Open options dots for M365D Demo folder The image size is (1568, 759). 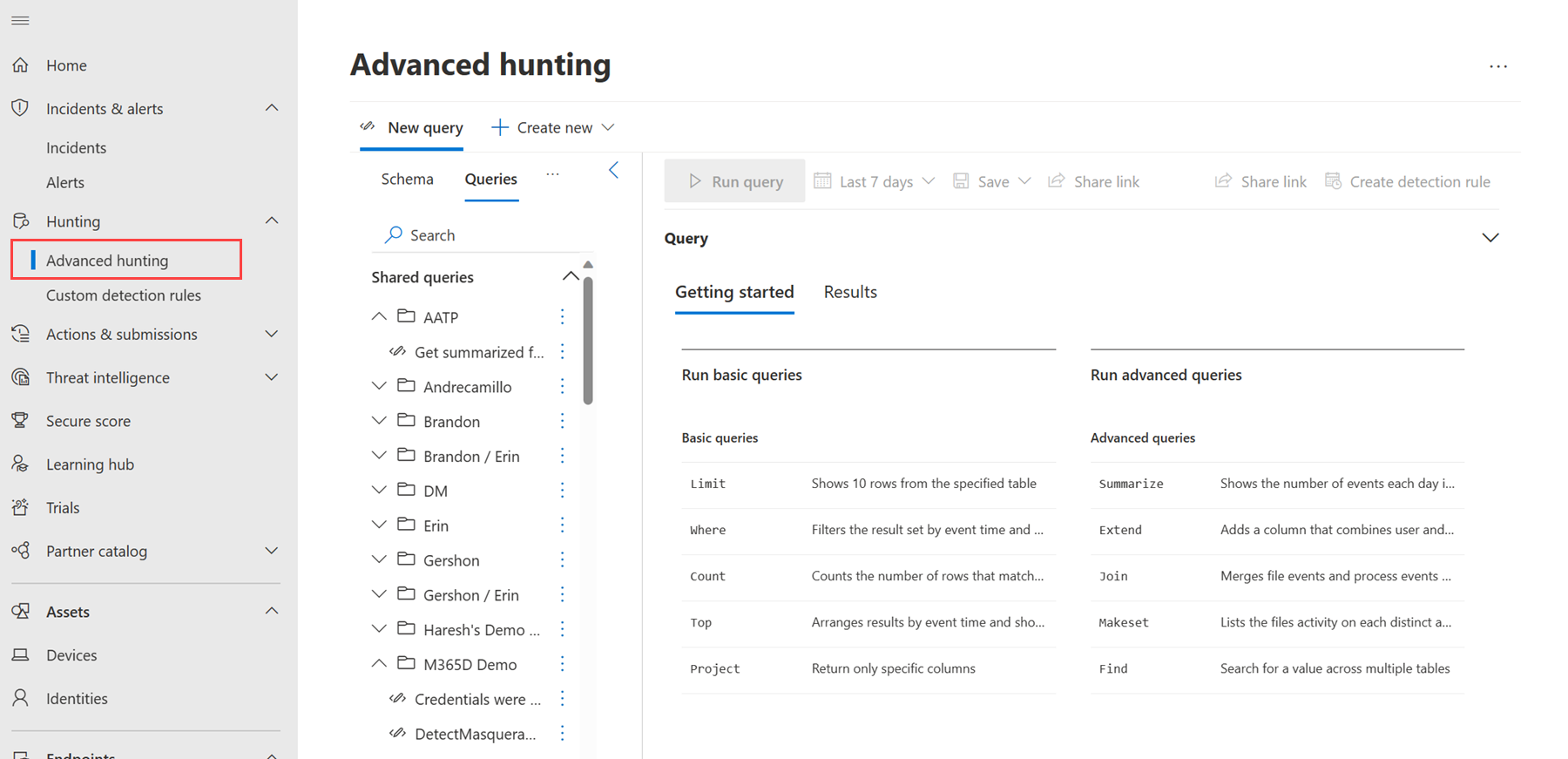(x=562, y=664)
